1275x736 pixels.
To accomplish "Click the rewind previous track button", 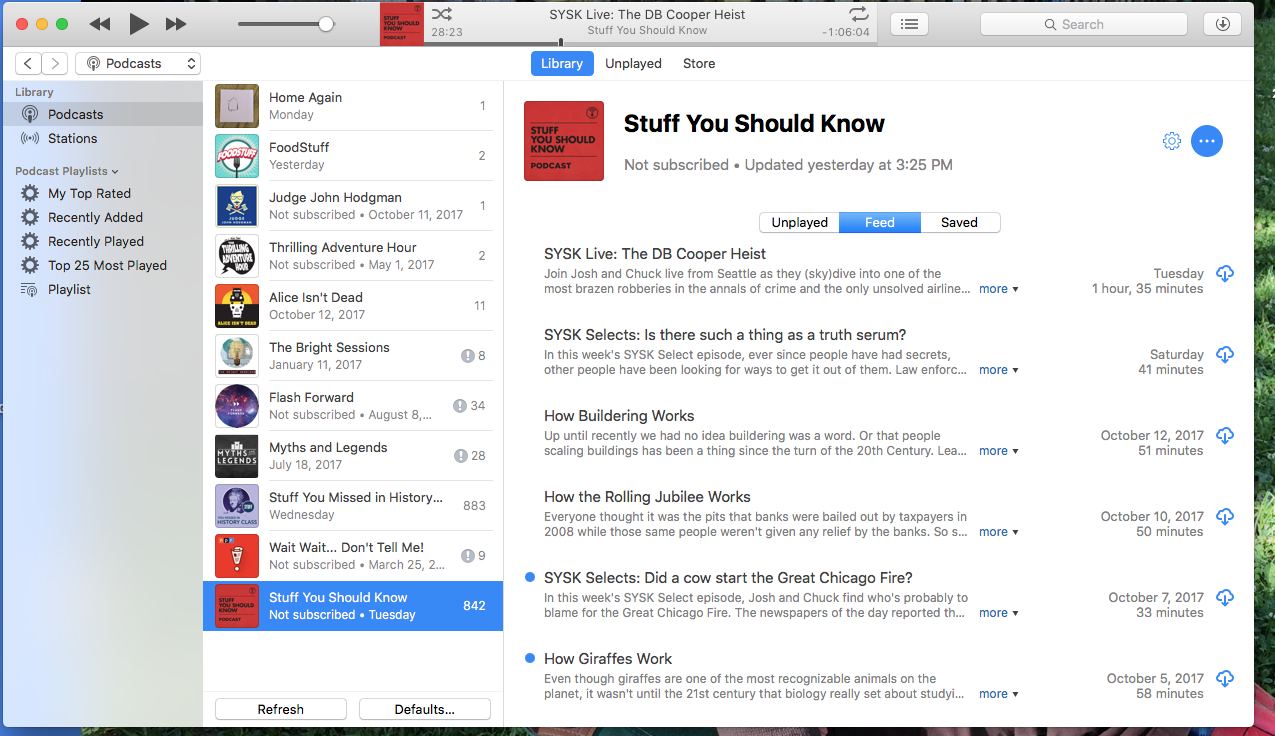I will point(99,24).
